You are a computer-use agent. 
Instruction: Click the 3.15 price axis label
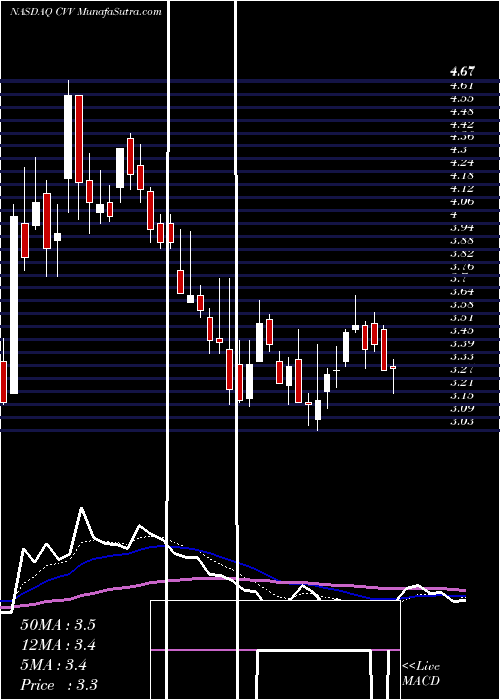pos(462,396)
